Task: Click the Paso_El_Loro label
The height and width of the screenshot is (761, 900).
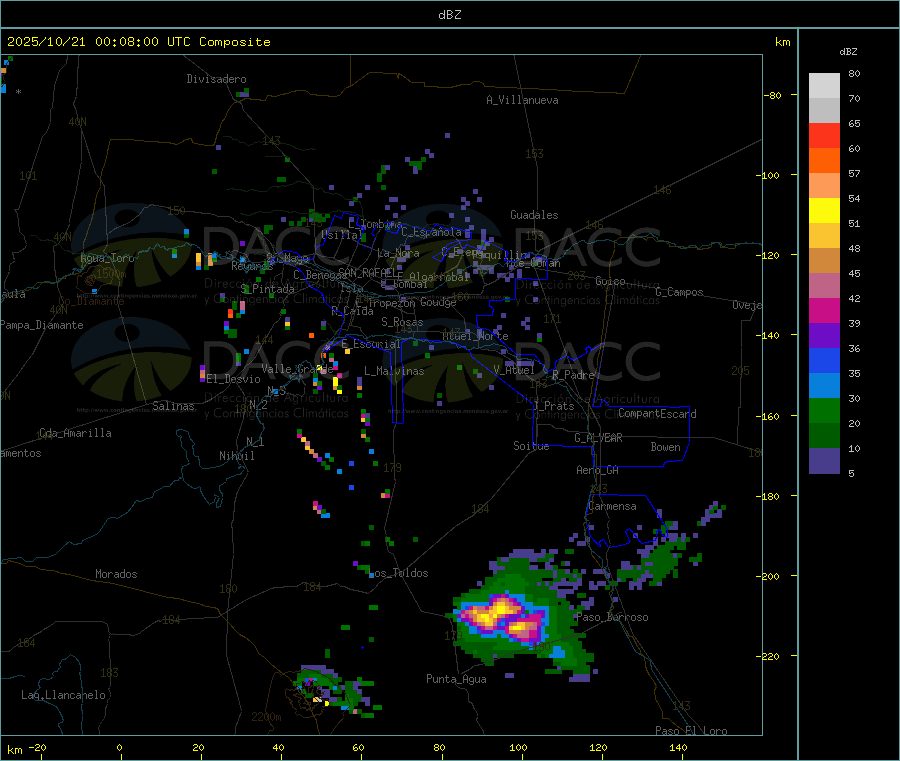Action: [x=692, y=731]
